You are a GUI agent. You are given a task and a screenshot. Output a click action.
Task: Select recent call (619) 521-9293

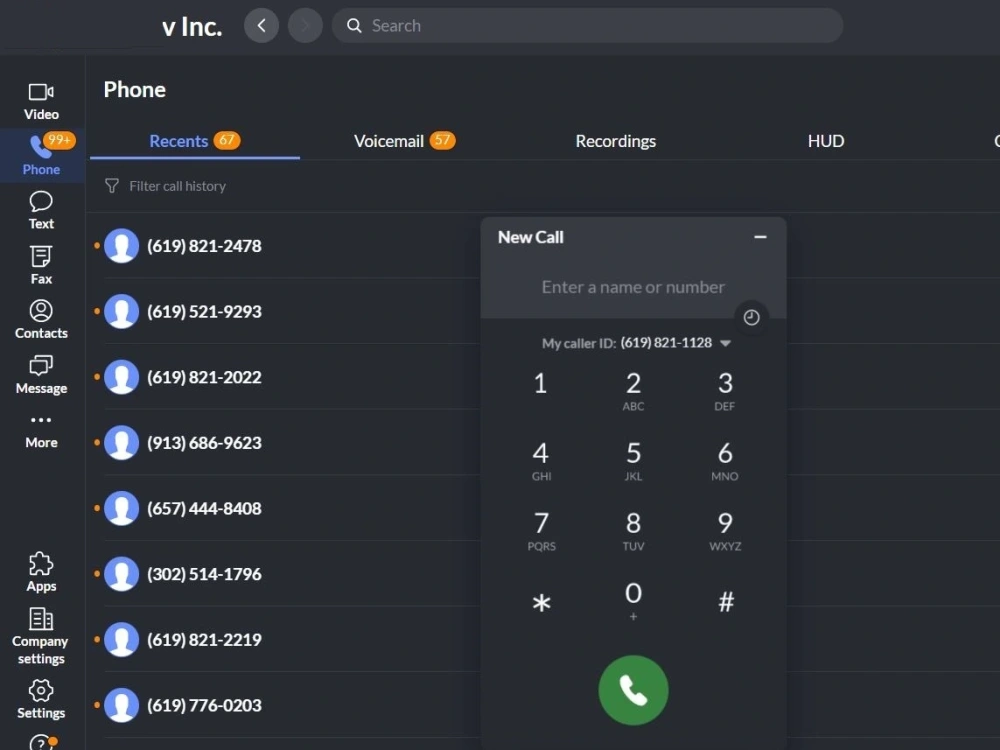click(x=204, y=311)
